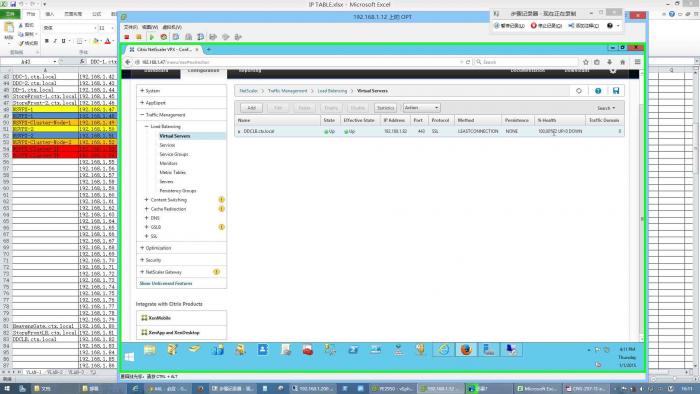Select the Citrix NetScaler VPX browser tab
Screen dimensions: 700x394
(x=163, y=50)
